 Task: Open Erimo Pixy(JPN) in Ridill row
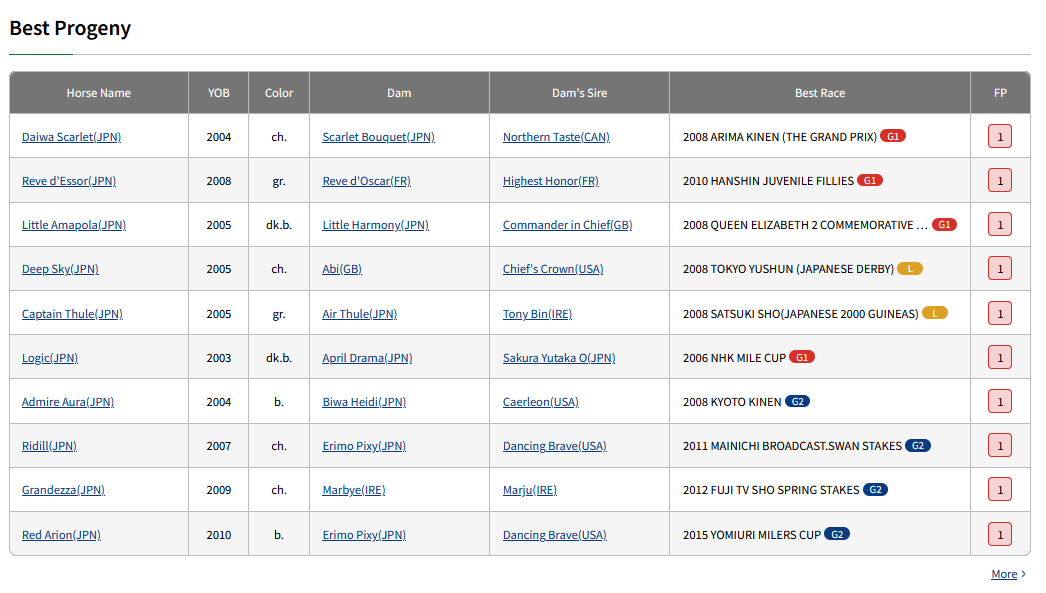coord(364,446)
